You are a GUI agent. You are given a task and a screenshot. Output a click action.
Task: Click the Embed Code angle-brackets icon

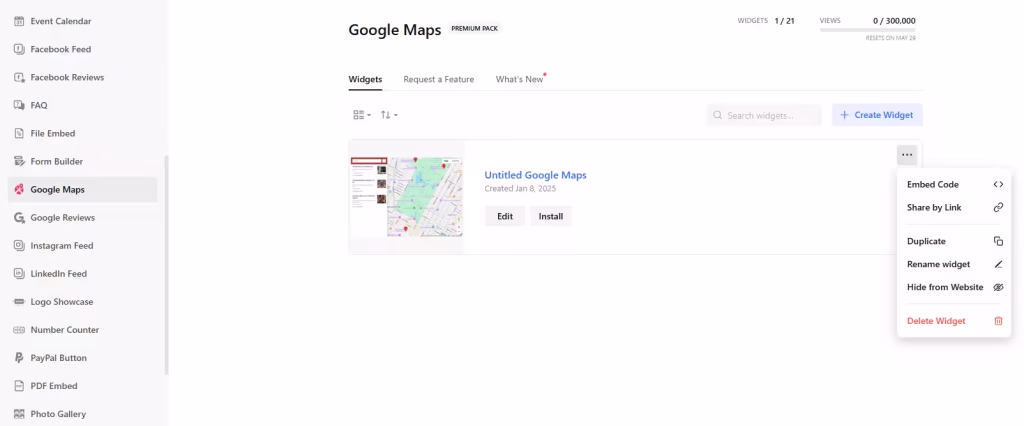(998, 184)
